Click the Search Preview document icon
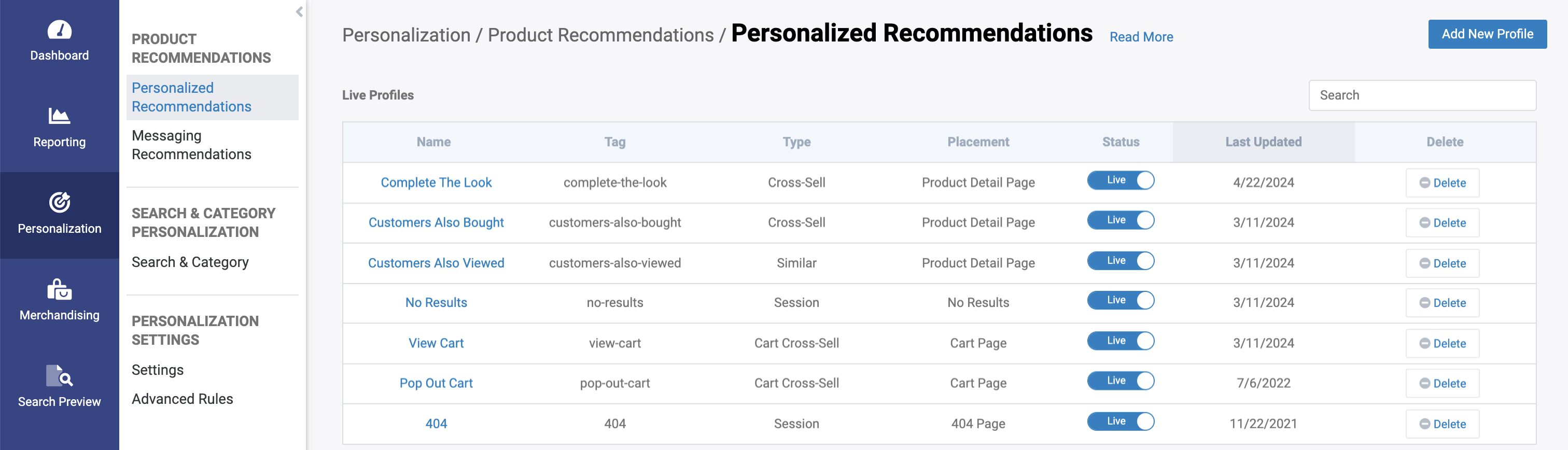This screenshot has width=1568, height=450. [x=59, y=376]
